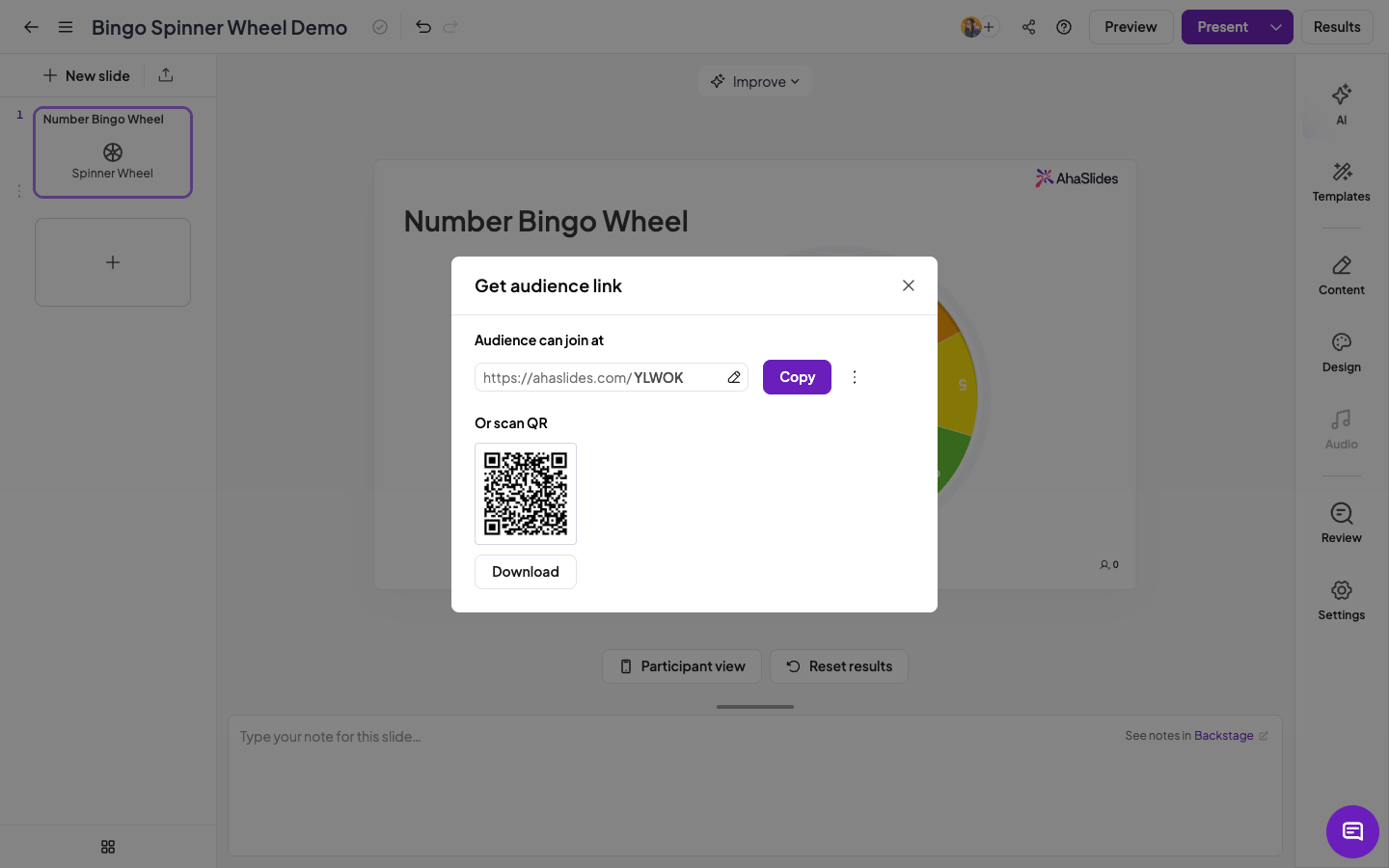Open the chat support bubble
Screen dimensions: 1389x868
[1352, 831]
